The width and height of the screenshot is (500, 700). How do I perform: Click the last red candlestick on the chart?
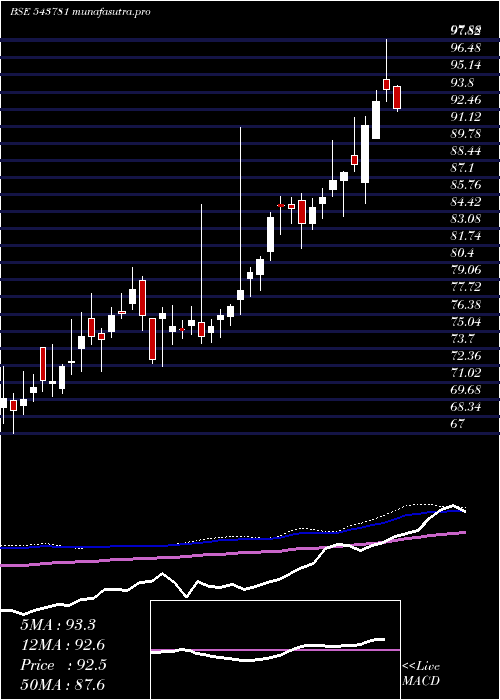397,97
